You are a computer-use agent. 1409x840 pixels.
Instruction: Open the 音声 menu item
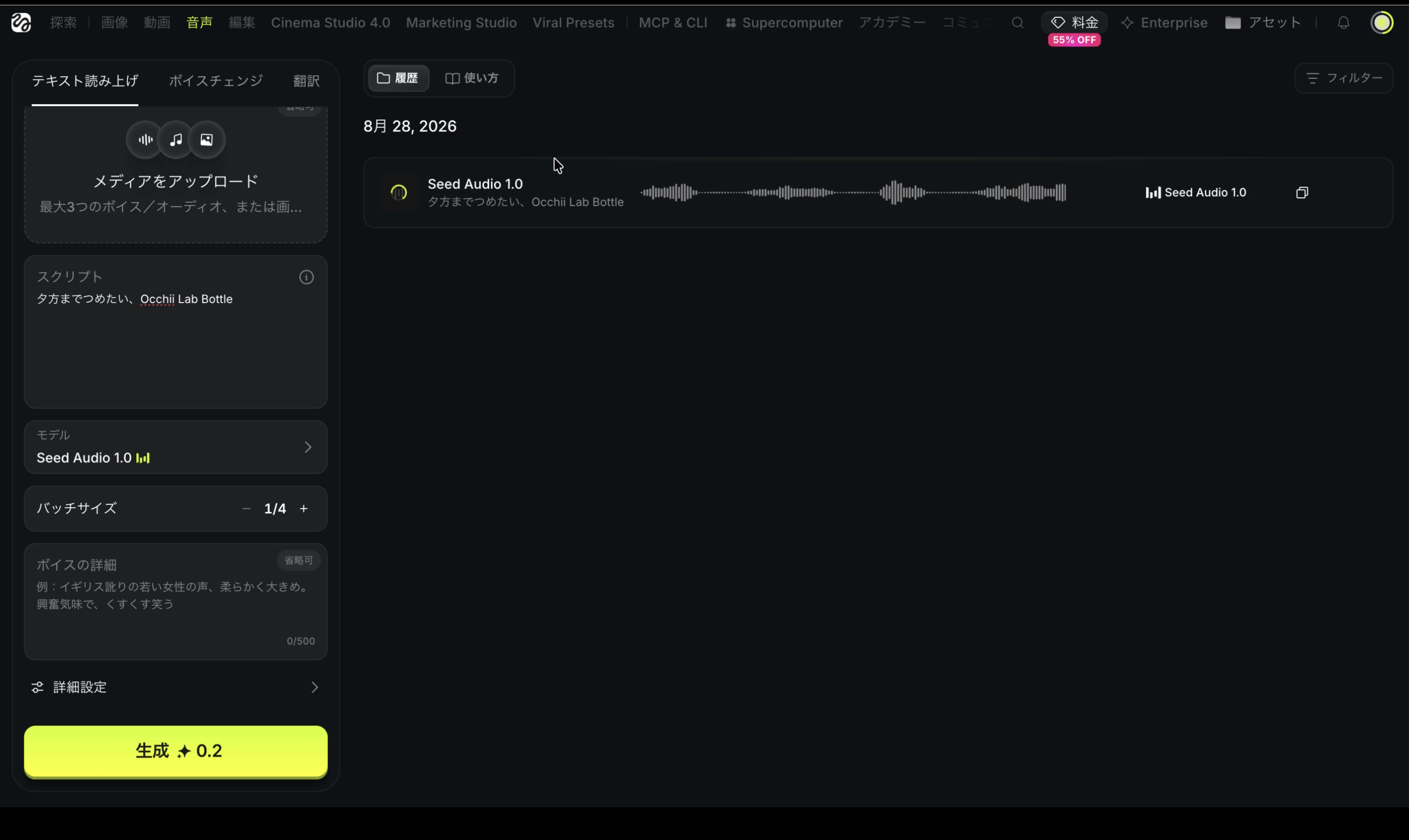(x=199, y=23)
